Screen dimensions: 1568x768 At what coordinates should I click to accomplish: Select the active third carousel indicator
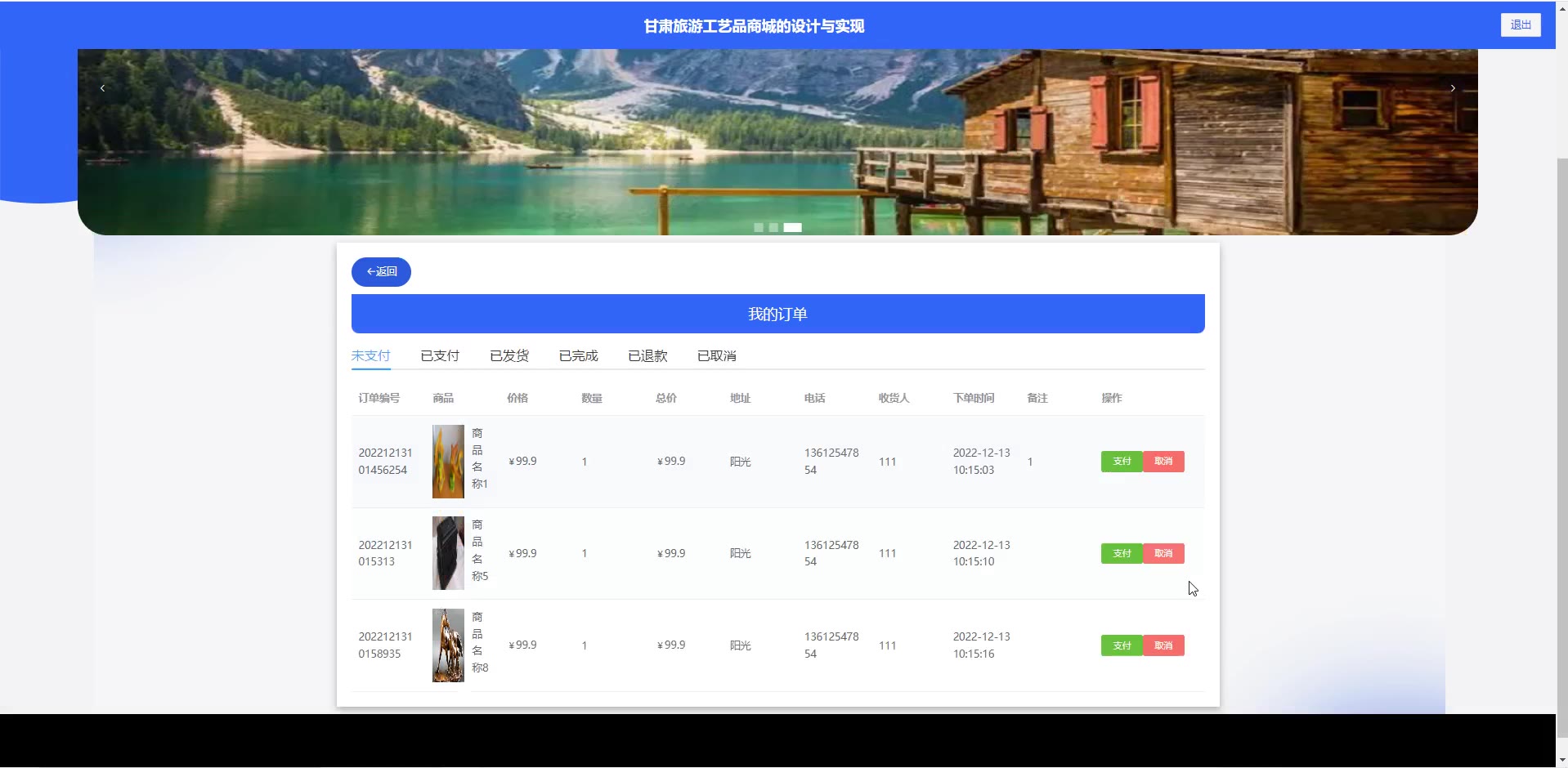pyautogui.click(x=793, y=228)
